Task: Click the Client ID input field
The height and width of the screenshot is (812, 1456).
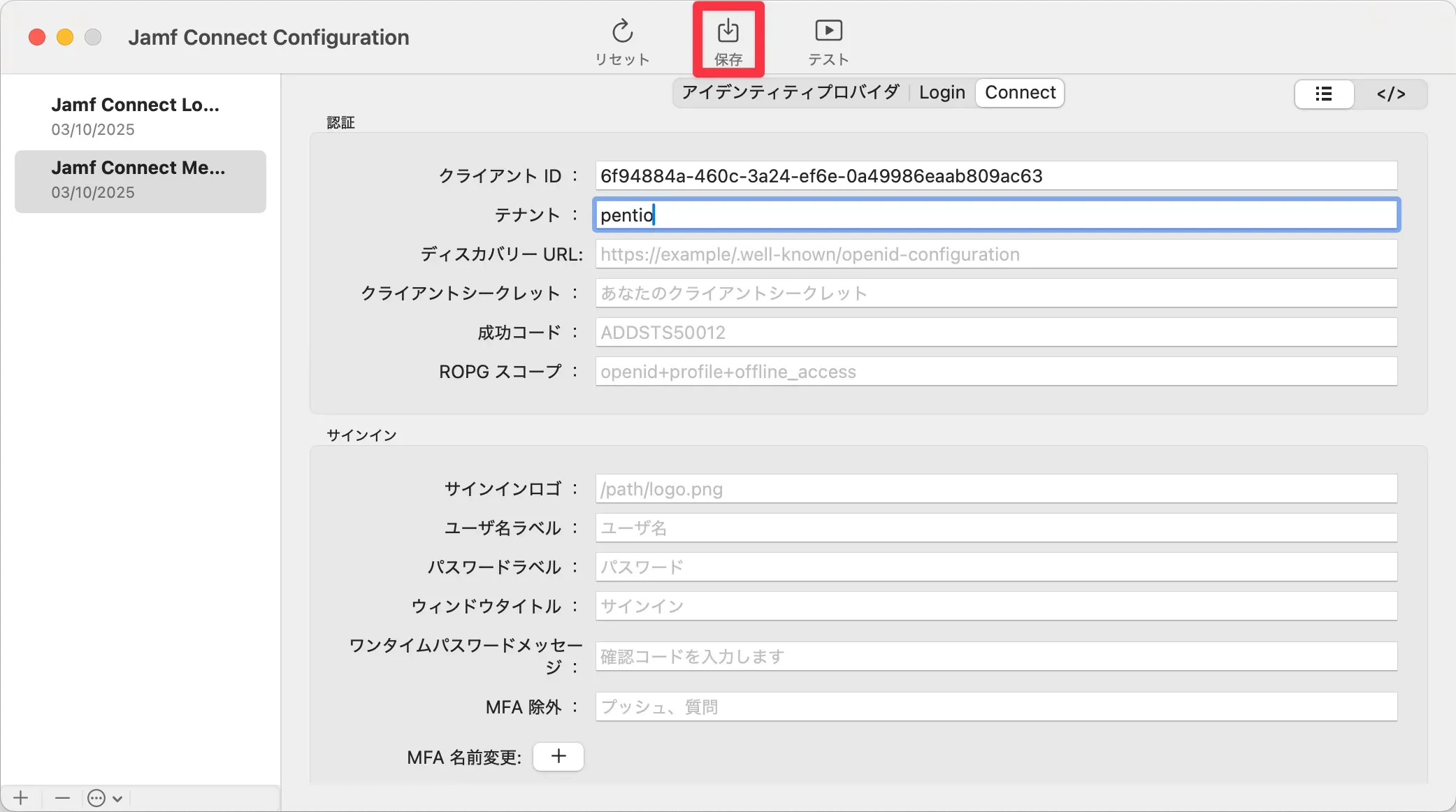Action: (995, 175)
